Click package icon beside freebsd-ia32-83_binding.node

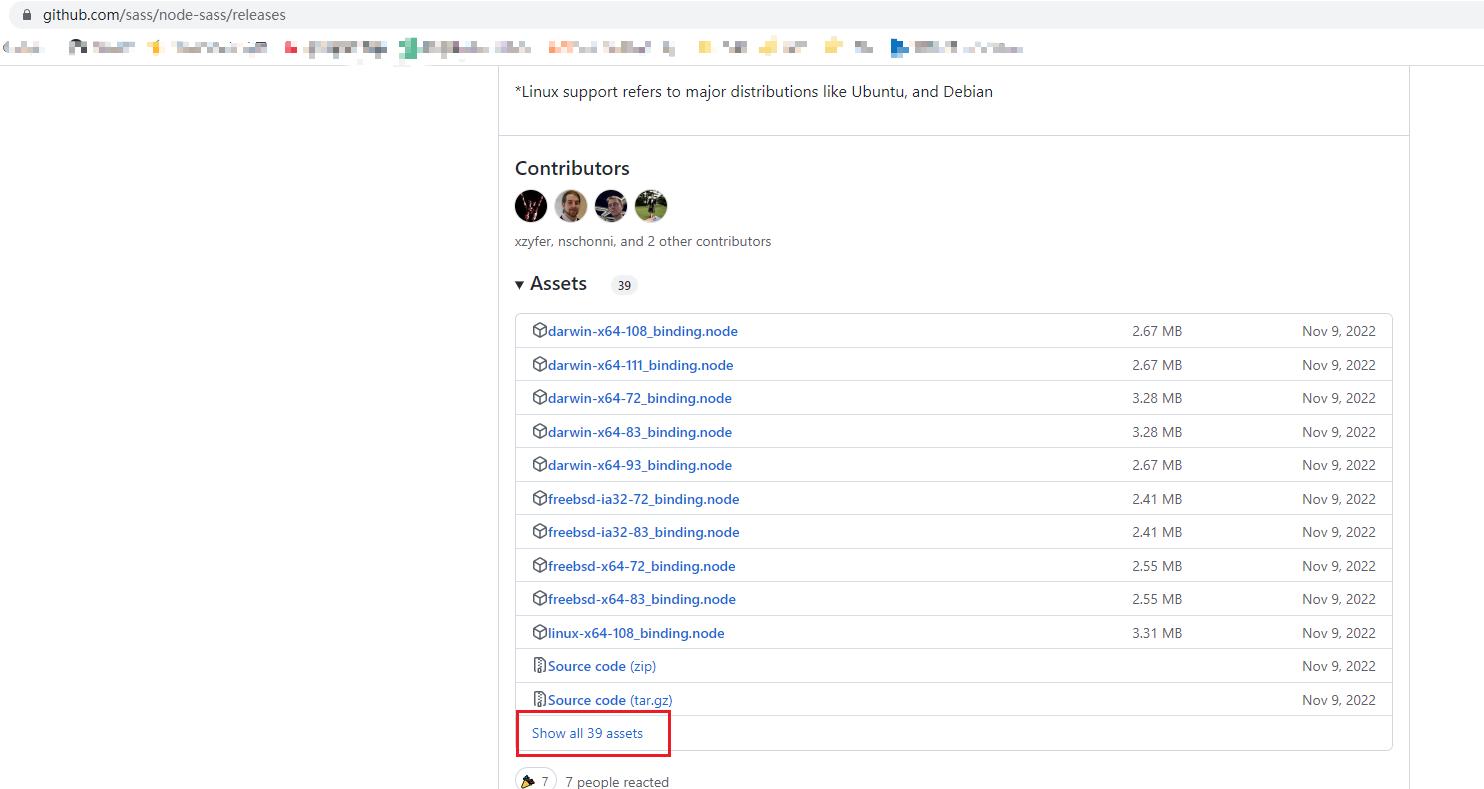click(x=540, y=532)
